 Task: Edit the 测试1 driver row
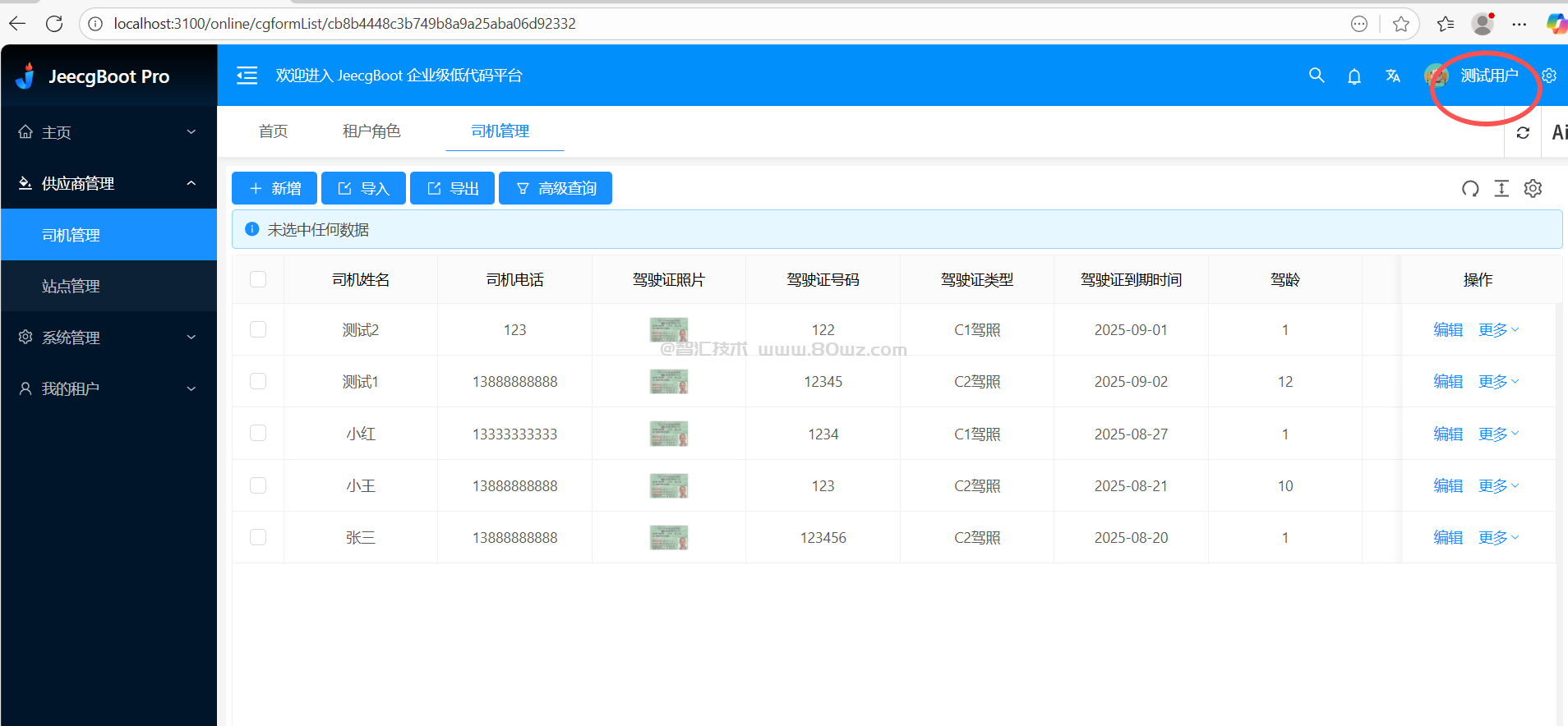1448,381
